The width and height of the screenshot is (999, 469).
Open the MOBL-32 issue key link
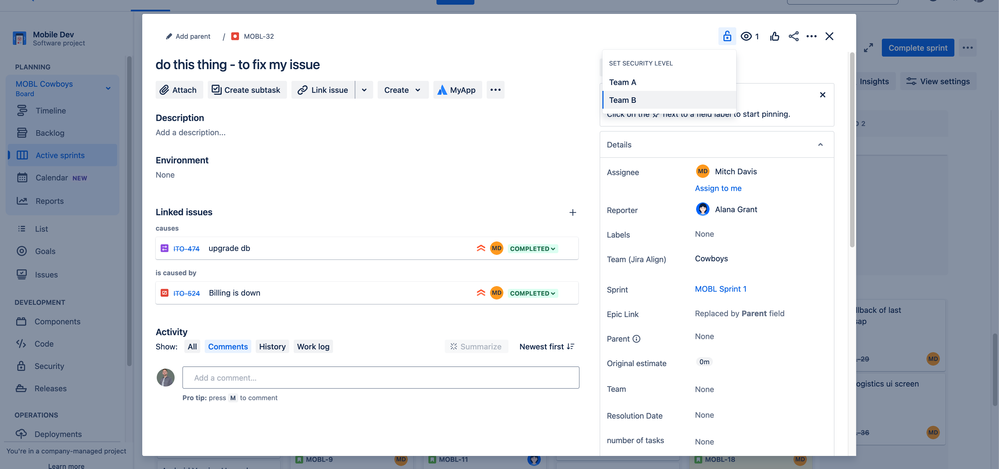[259, 36]
